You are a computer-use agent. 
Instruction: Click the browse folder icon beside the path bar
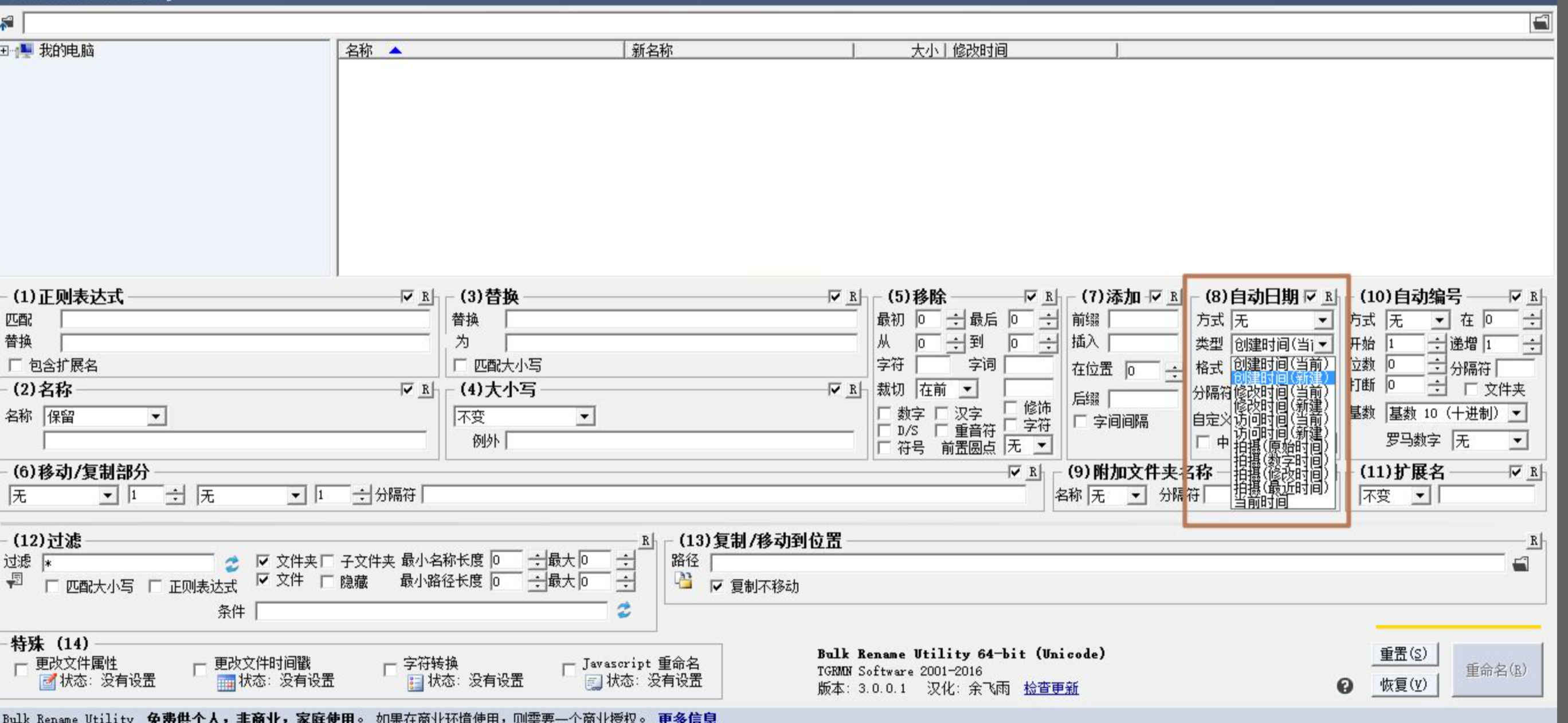point(1540,22)
